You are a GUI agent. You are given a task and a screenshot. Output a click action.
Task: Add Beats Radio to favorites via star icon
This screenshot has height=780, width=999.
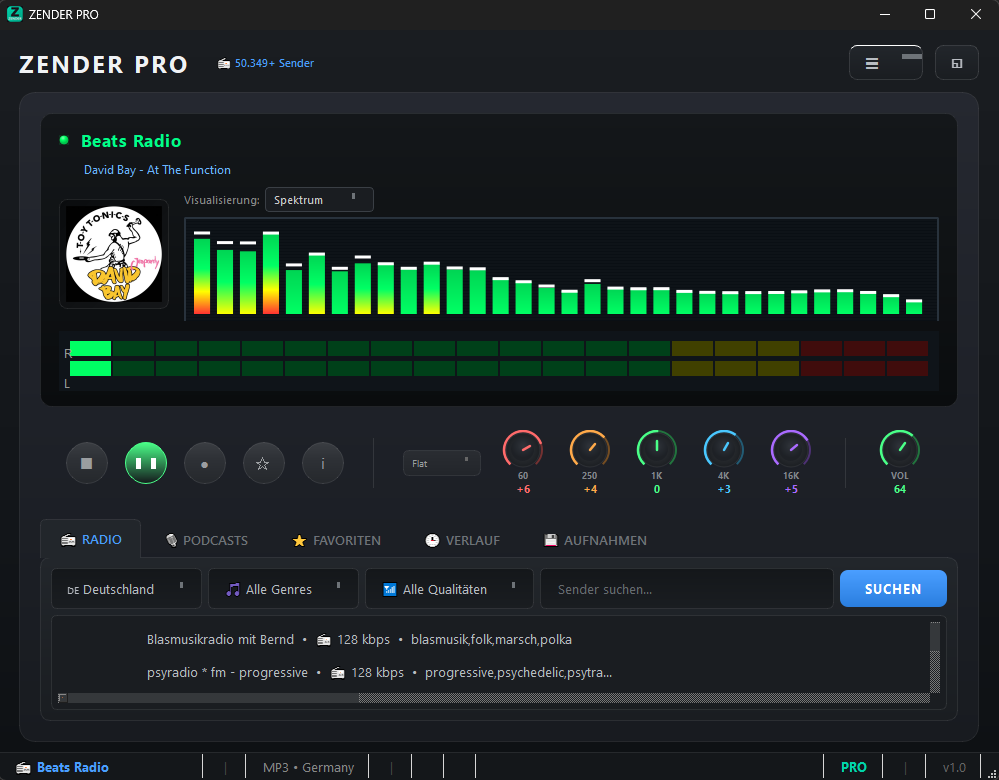pyautogui.click(x=263, y=462)
